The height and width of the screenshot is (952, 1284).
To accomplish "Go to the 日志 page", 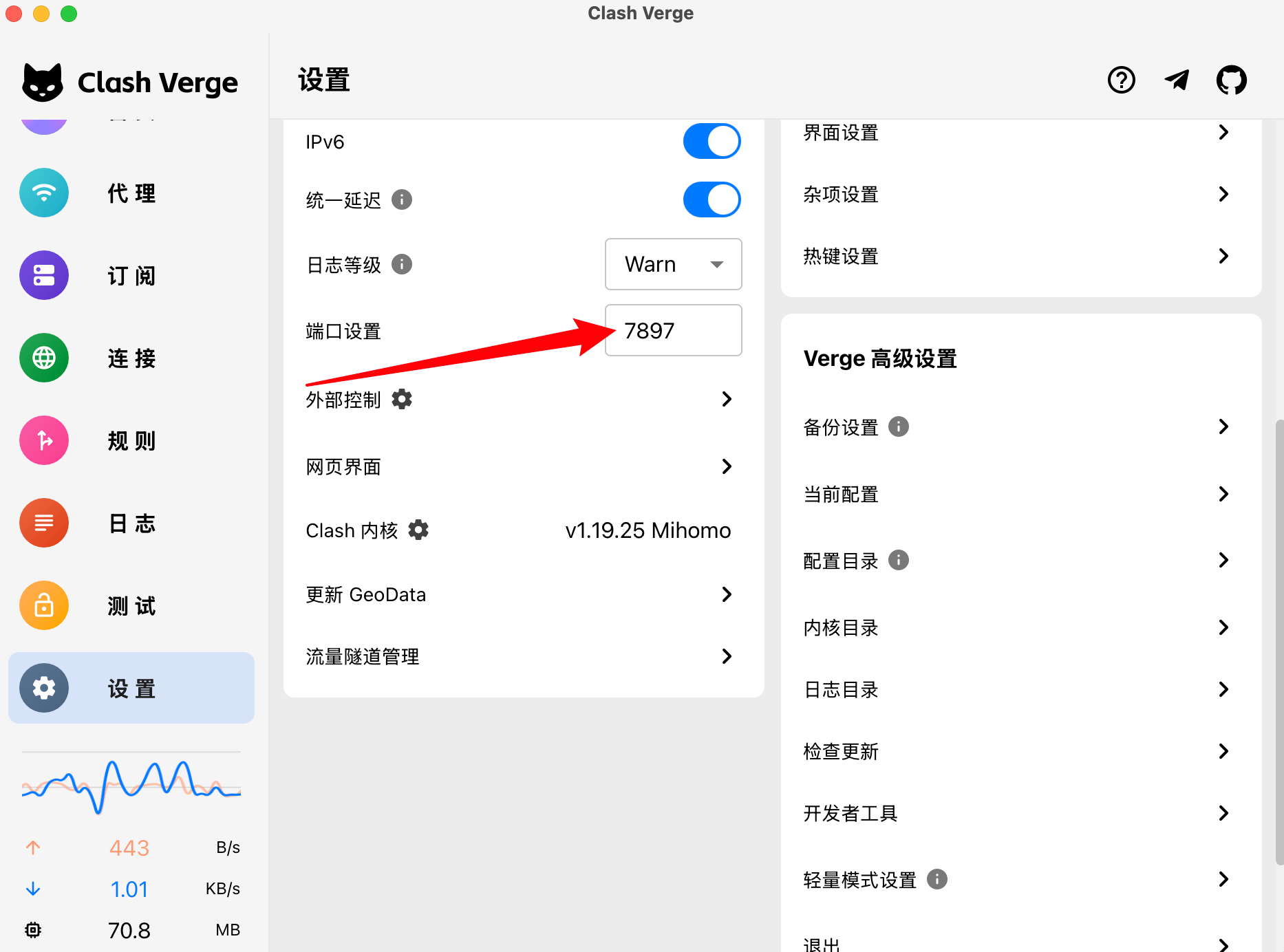I will [x=131, y=523].
